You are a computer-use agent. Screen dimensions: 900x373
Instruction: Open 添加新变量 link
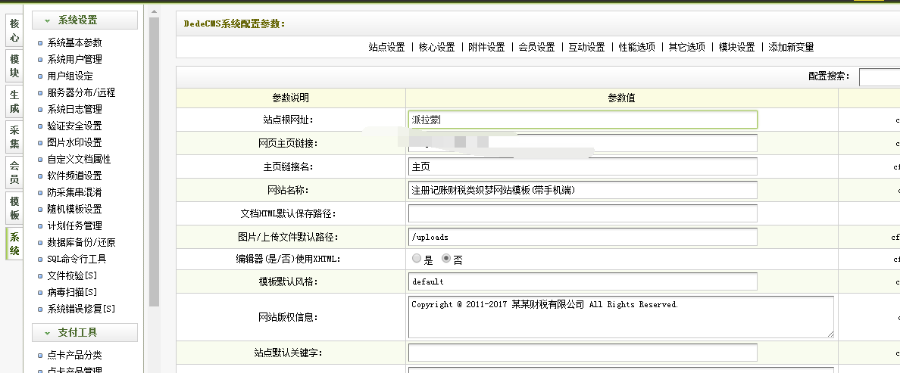point(791,48)
